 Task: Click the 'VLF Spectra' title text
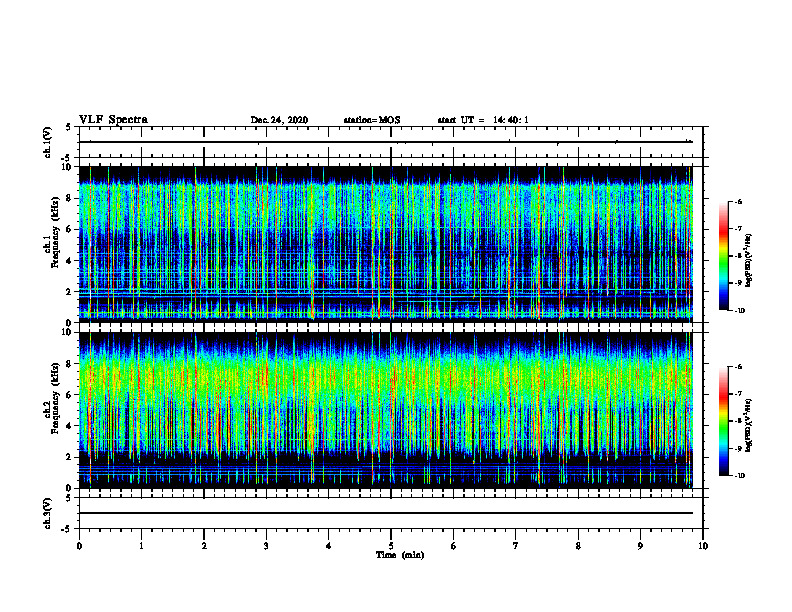click(113, 120)
